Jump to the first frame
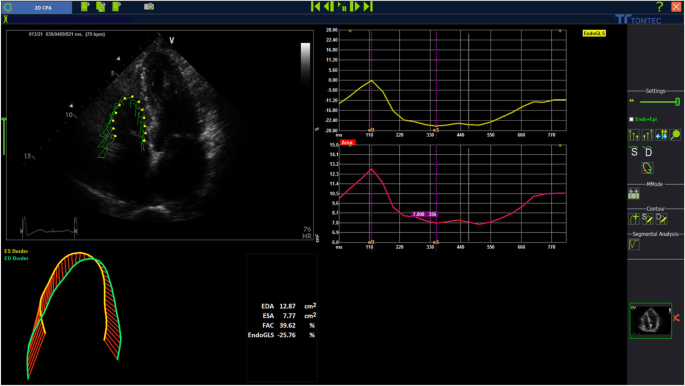685x386 pixels. click(x=315, y=7)
